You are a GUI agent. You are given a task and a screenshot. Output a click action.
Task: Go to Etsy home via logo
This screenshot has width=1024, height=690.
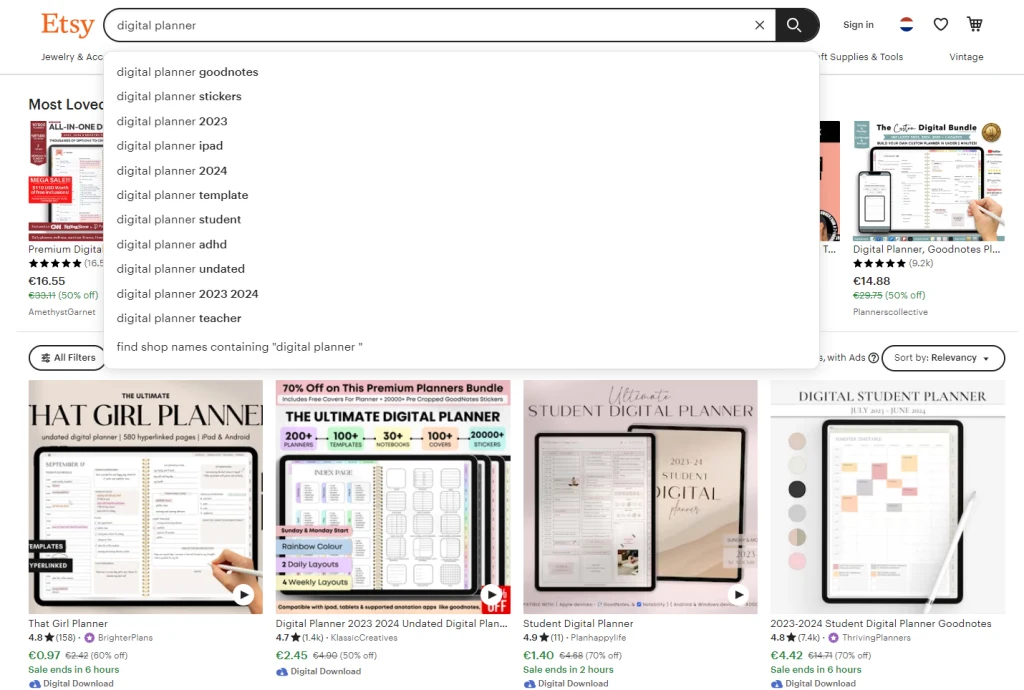point(68,25)
